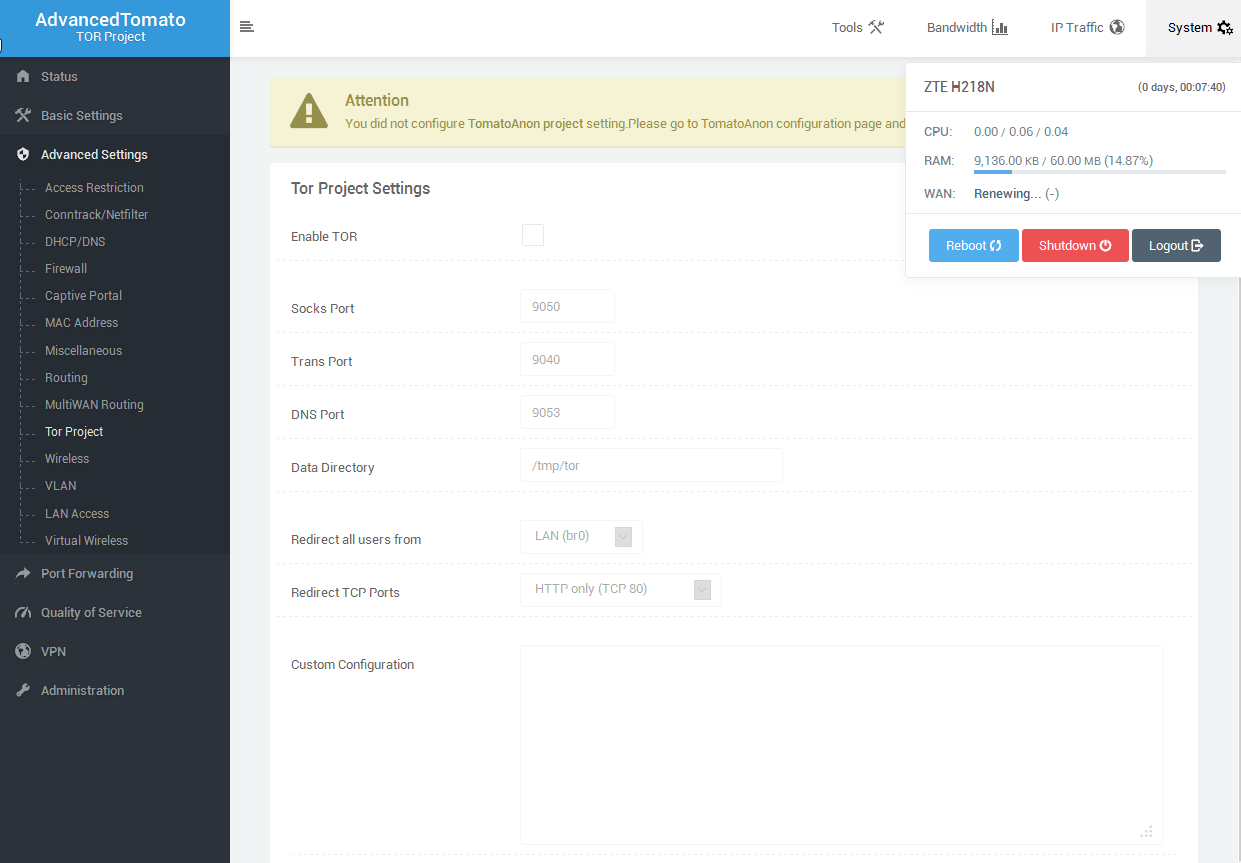Screen dimensions: 1241x863
Task: Select Tor Project in sidebar
Action: [74, 432]
